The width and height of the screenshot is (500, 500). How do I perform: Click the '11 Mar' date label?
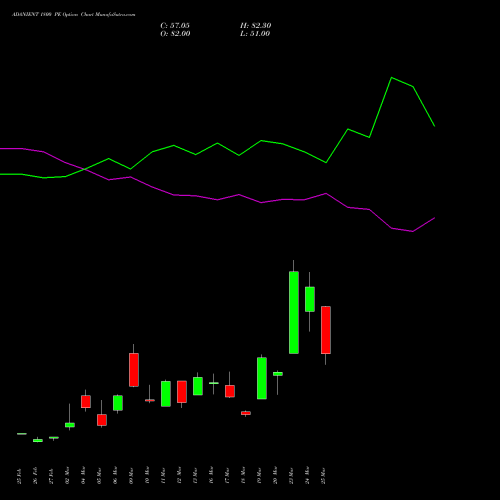click(163, 476)
